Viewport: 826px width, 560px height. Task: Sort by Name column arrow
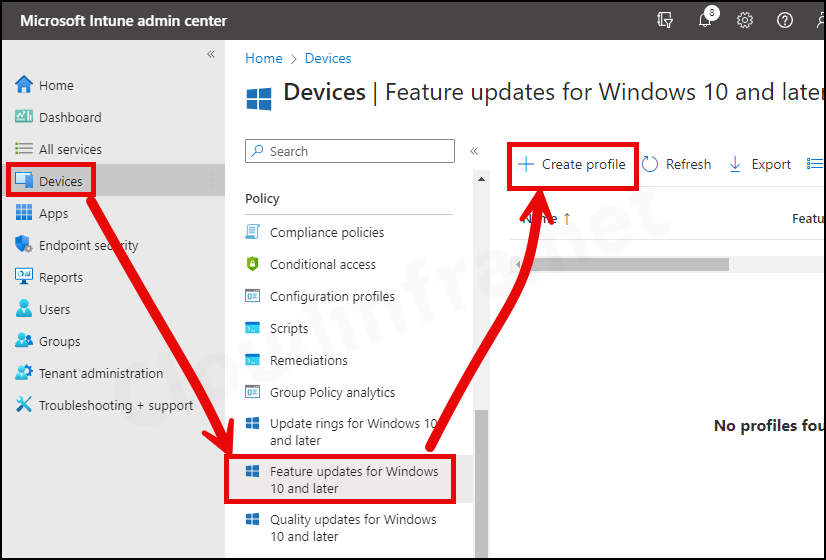click(567, 219)
